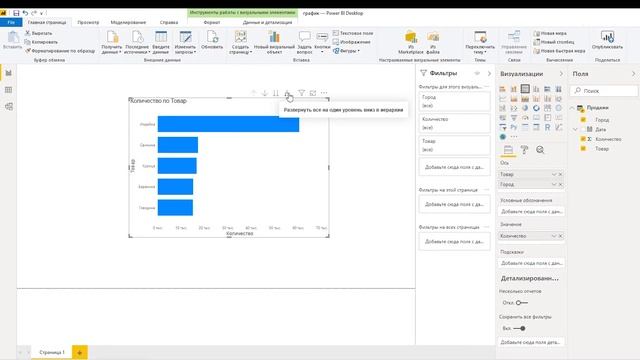640x360 pixels.
Task: Click drill down arrow on chart header
Action: click(264, 93)
